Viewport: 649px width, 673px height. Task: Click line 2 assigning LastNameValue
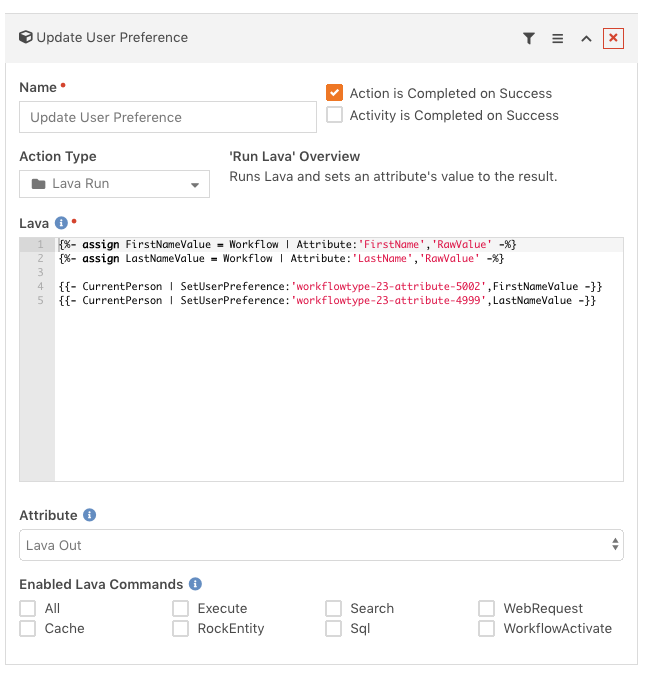(x=284, y=261)
